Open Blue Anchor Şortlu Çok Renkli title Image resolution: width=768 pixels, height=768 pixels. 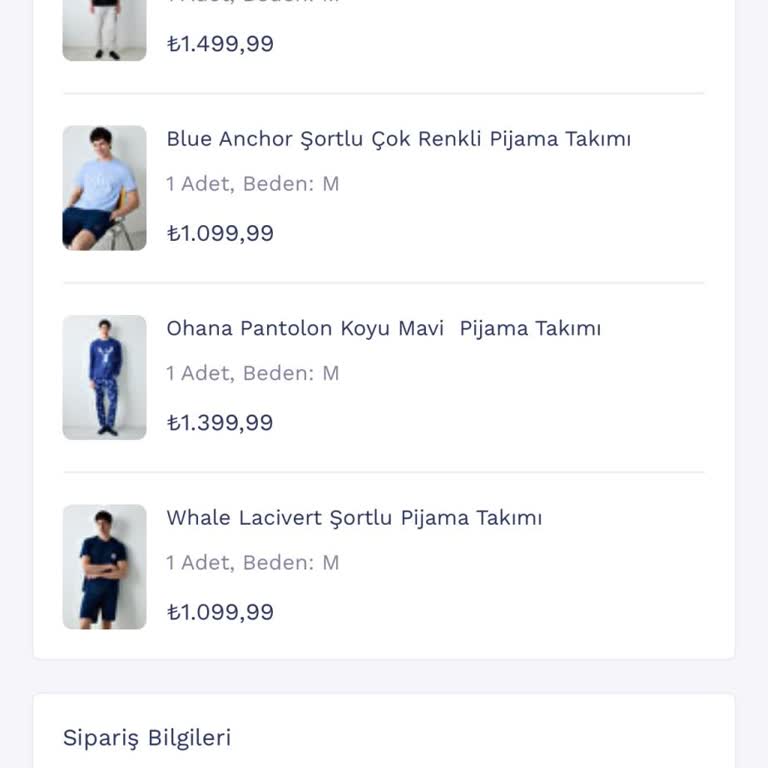click(398, 139)
